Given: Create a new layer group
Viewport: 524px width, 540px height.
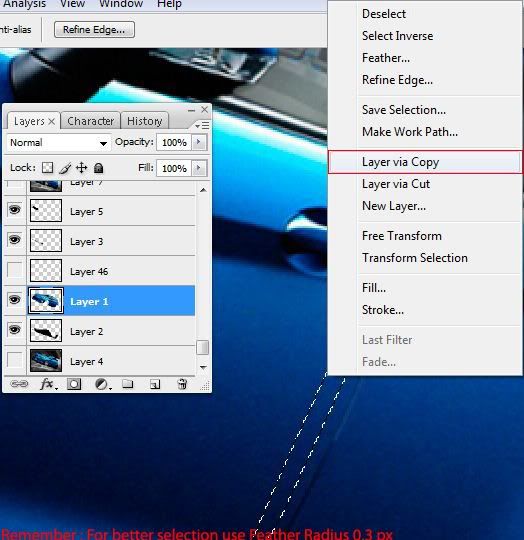Looking at the screenshot, I should (x=128, y=383).
